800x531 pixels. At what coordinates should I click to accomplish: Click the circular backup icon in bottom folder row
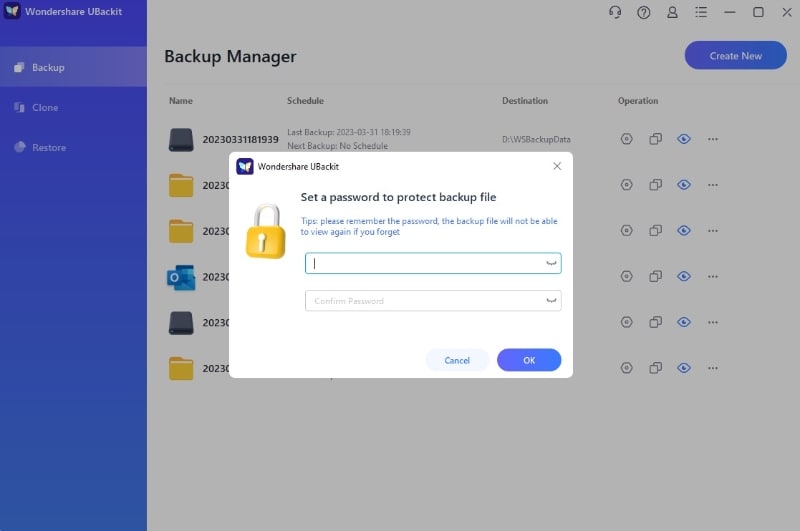pos(627,368)
